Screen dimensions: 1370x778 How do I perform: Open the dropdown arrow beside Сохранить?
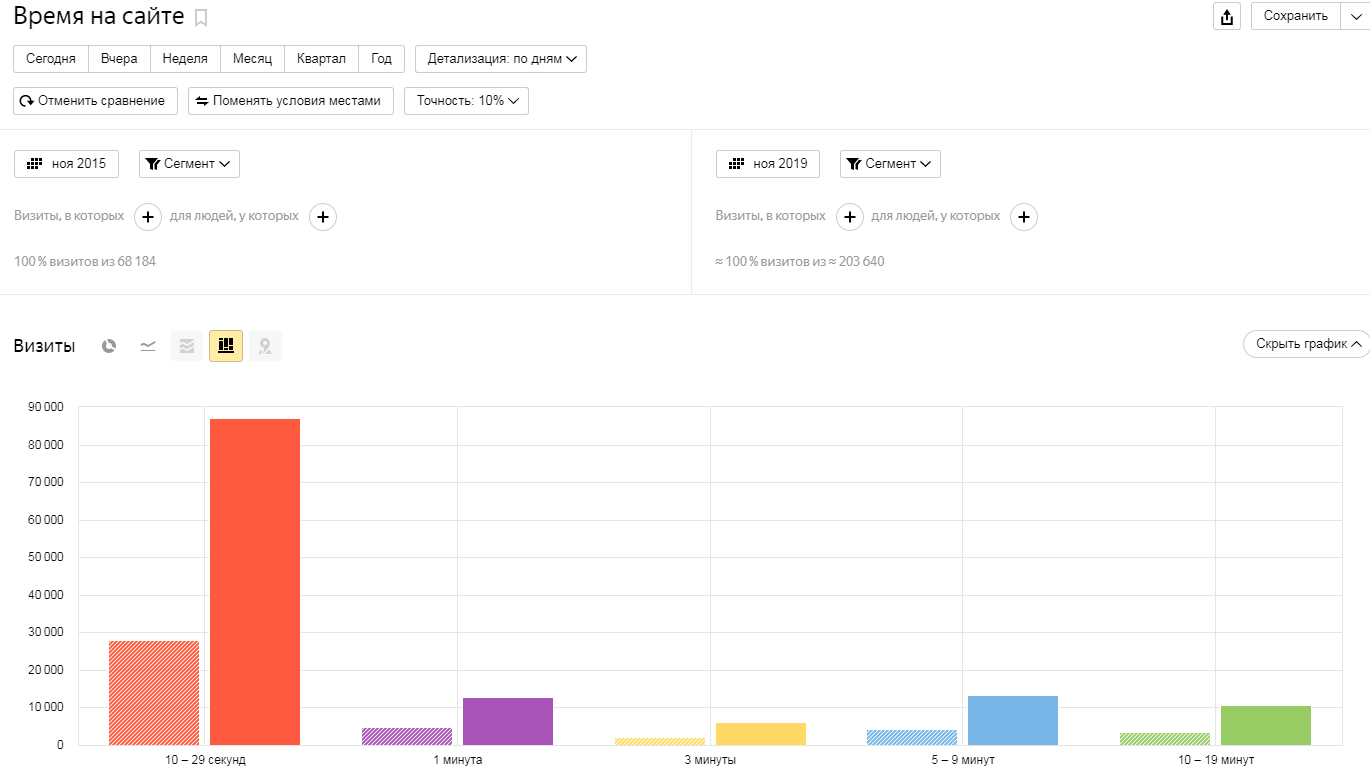point(1355,16)
